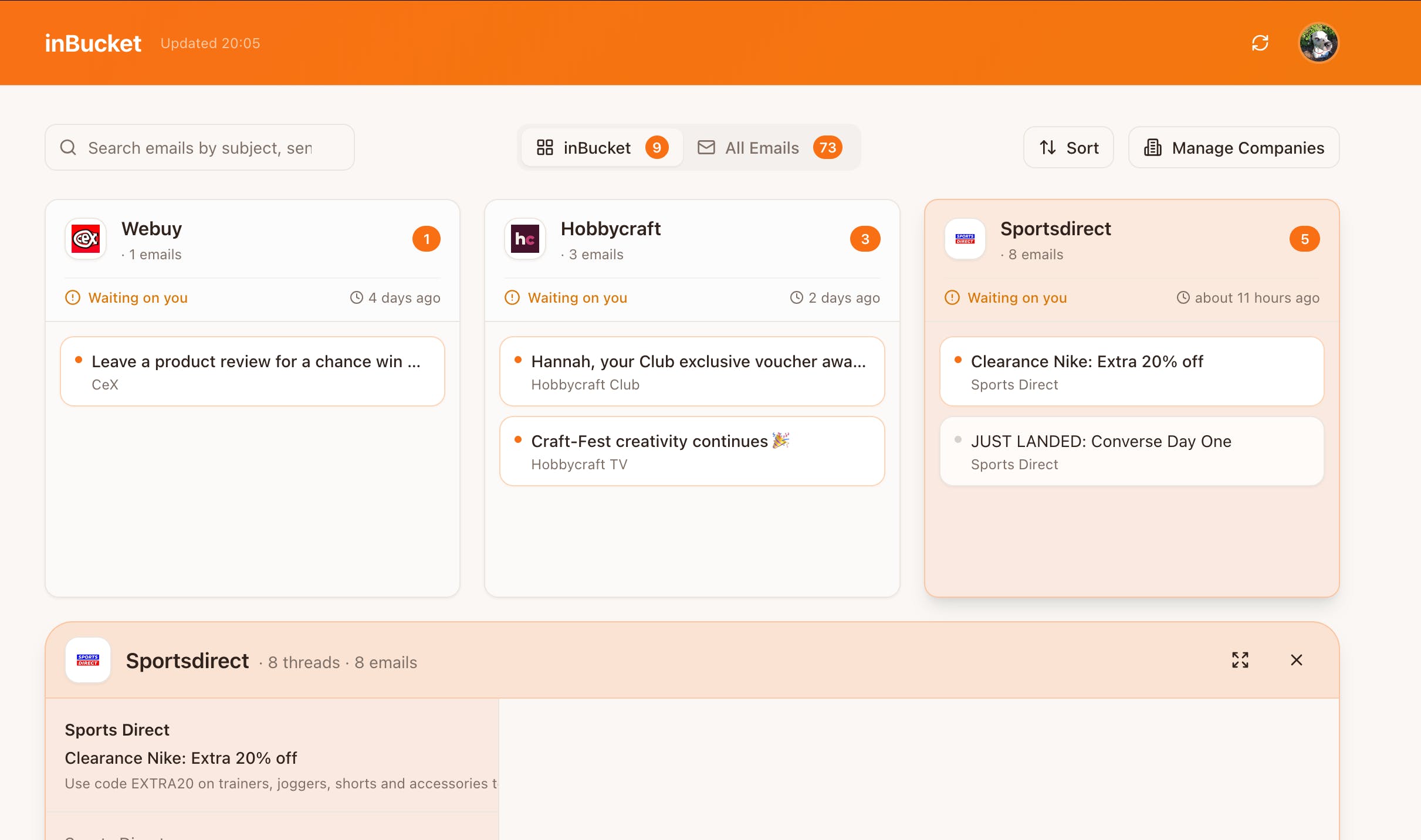The width and height of the screenshot is (1421, 840).
Task: Click the Sportsdirect logo in the detail panel
Action: pos(88,660)
